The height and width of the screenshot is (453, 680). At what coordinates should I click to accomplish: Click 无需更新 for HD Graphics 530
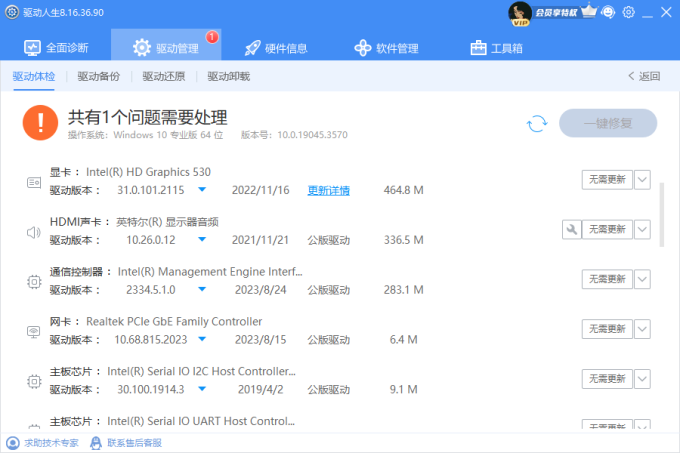[607, 179]
